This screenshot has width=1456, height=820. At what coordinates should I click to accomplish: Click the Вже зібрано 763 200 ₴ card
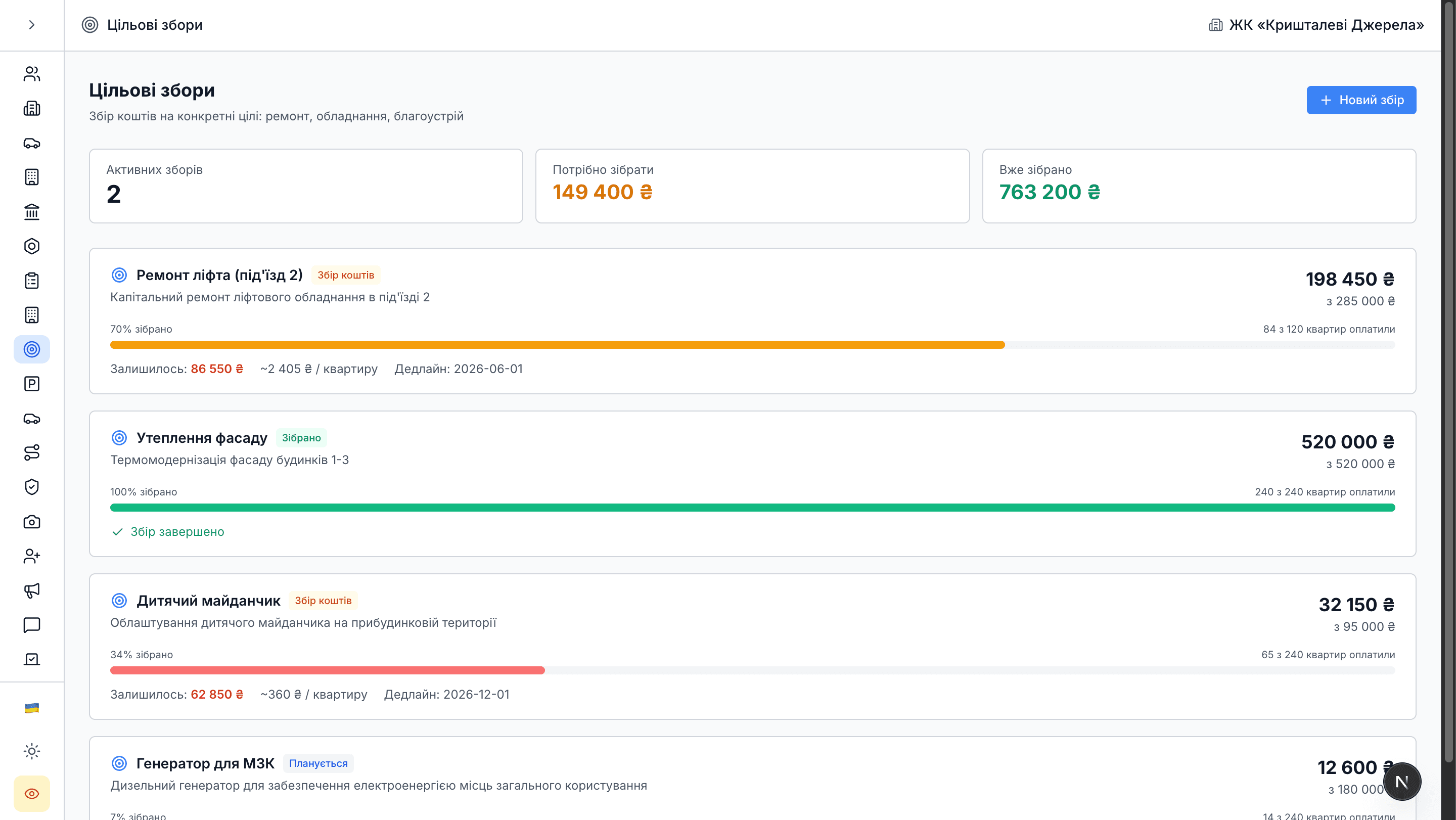click(x=1199, y=186)
